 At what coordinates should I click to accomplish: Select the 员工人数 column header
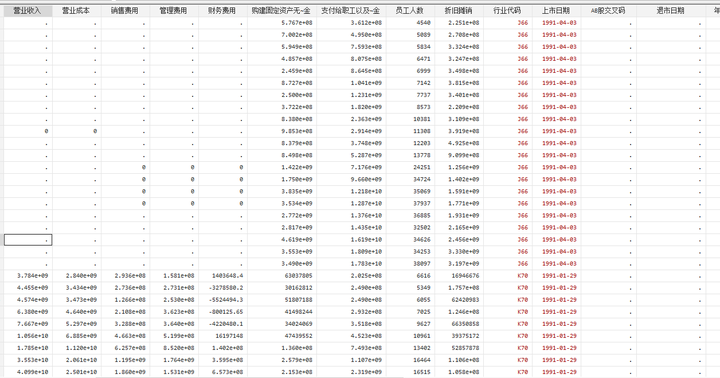pyautogui.click(x=410, y=11)
